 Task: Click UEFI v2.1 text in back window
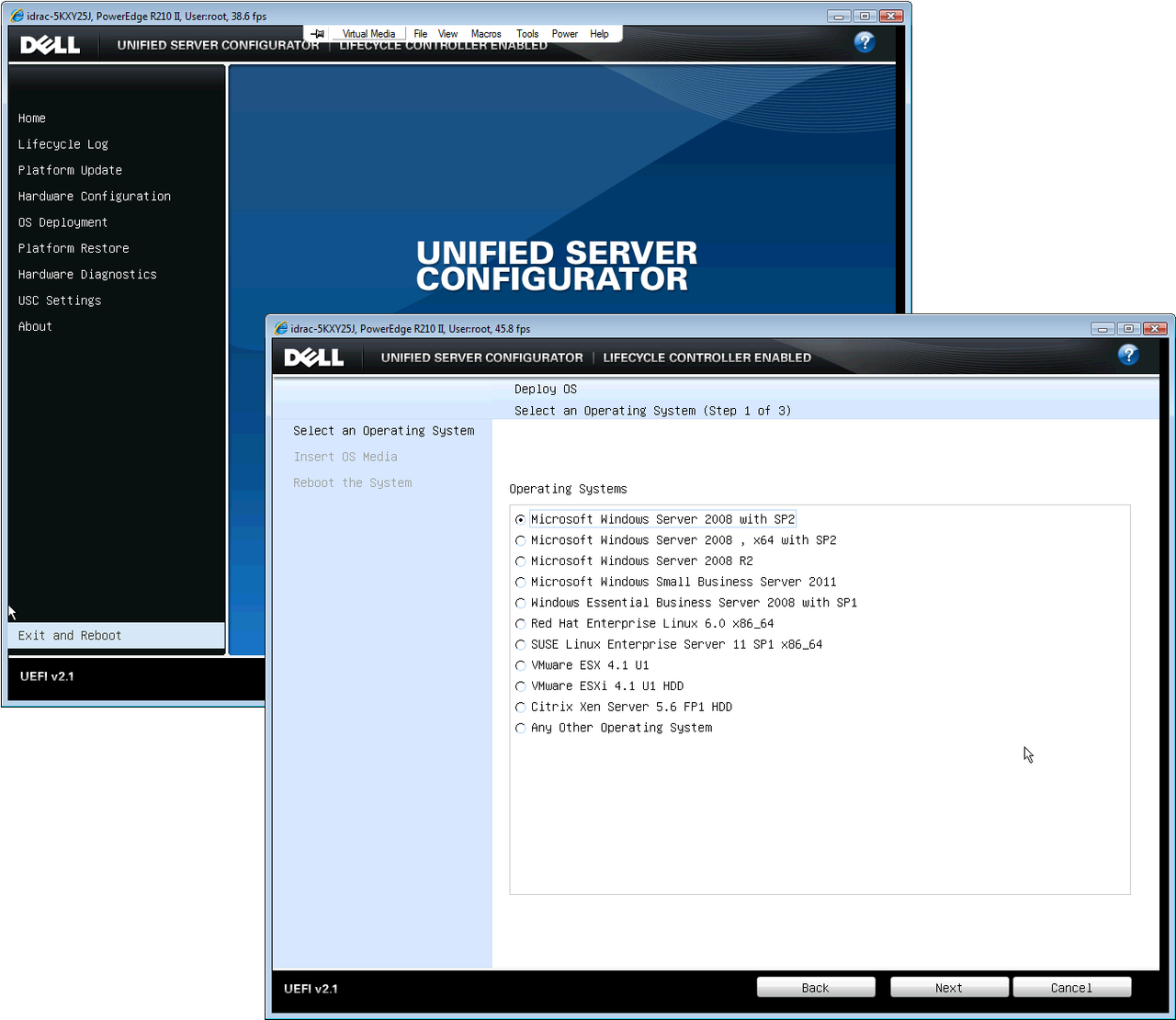tap(47, 676)
